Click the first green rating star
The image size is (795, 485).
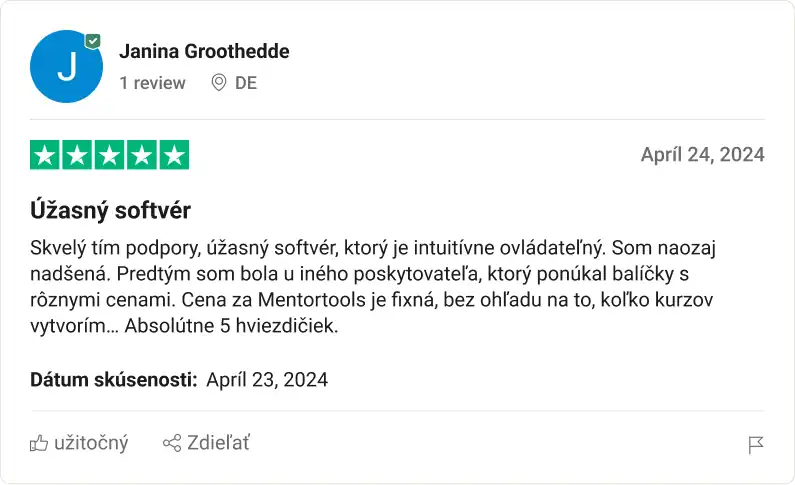[45, 155]
